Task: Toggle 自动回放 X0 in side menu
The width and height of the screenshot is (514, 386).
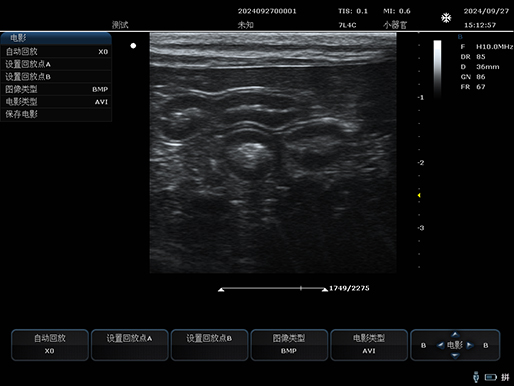Action: (56, 52)
